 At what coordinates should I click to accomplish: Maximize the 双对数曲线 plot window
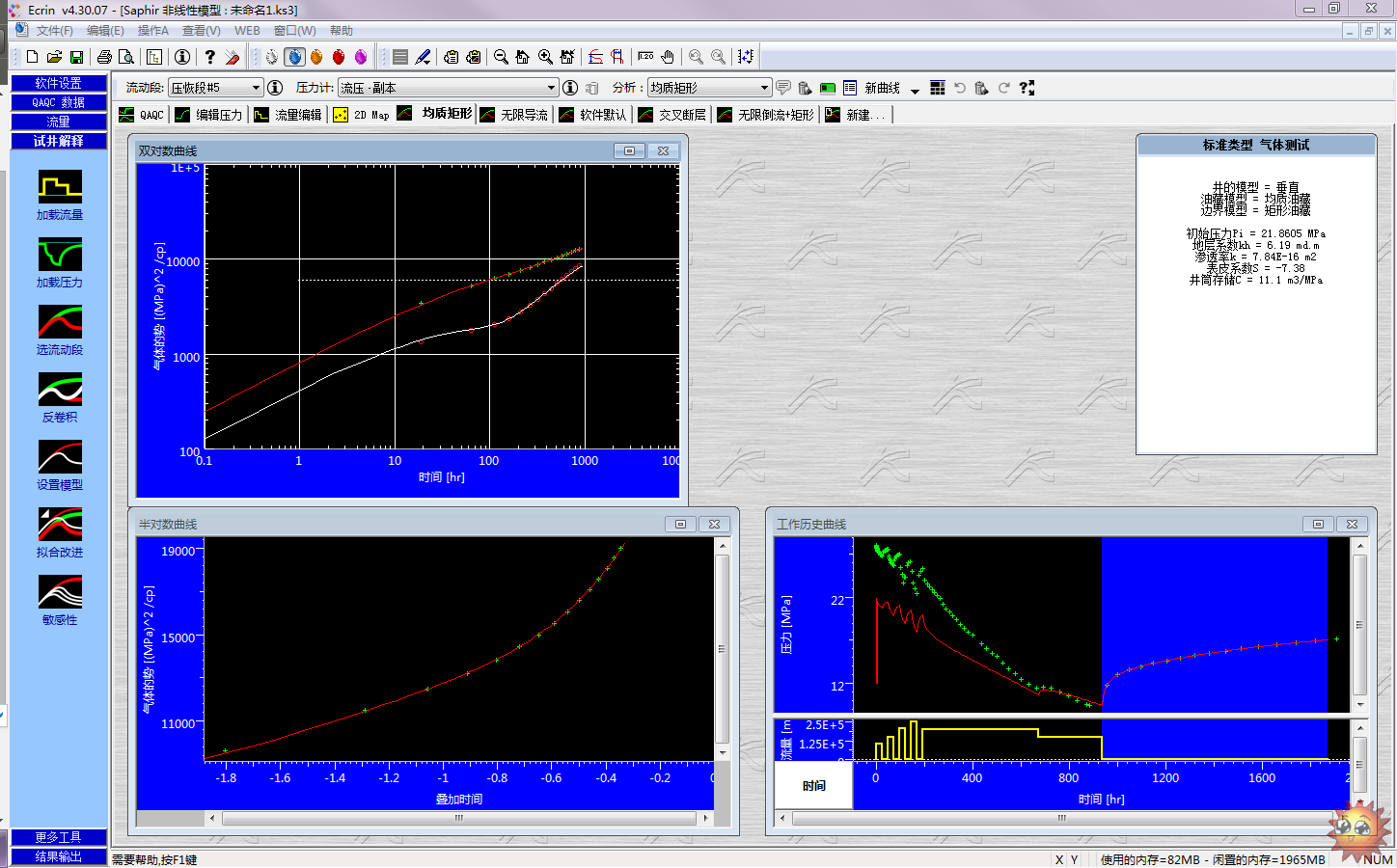(629, 150)
